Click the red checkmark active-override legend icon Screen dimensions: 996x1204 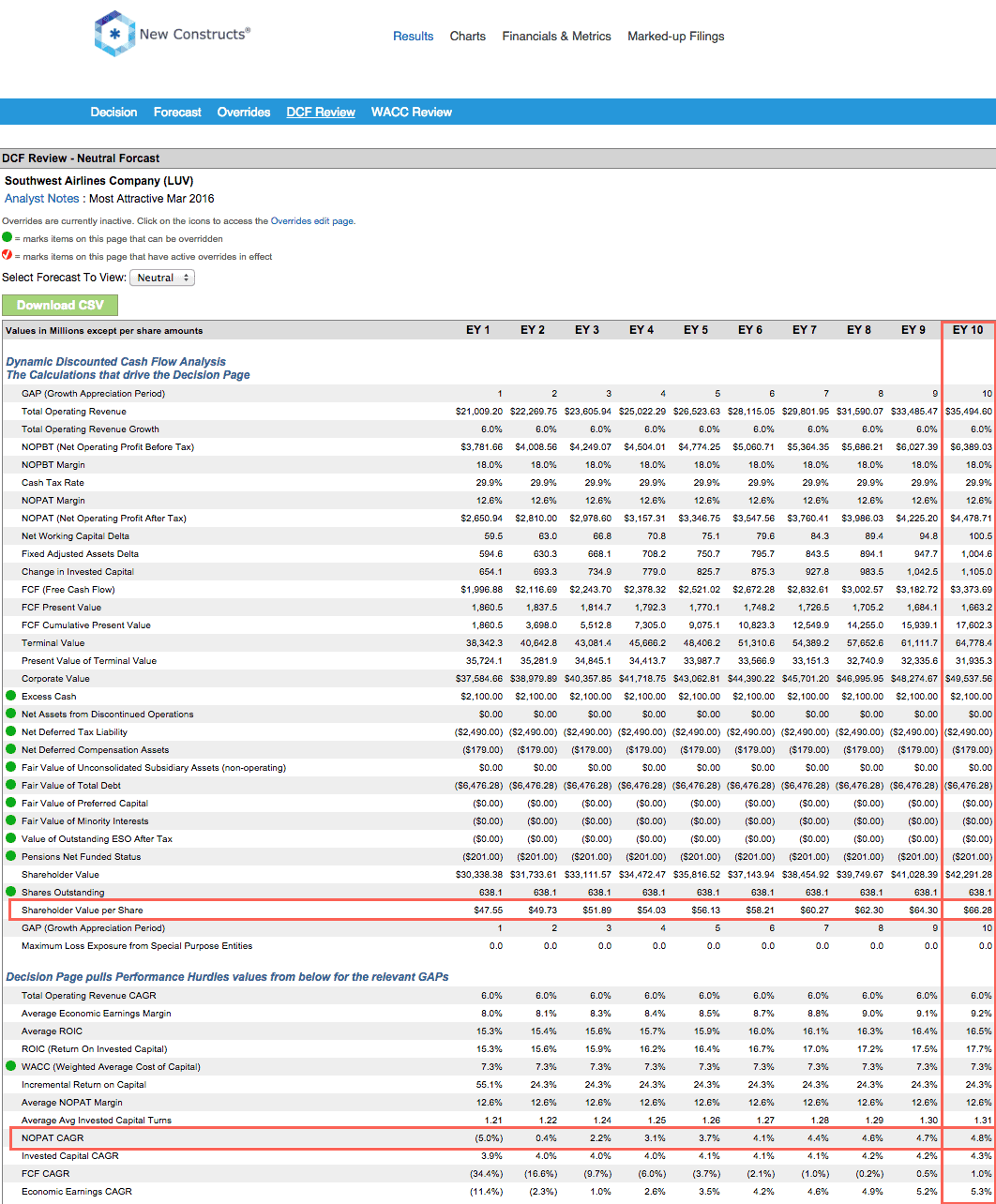8,256
